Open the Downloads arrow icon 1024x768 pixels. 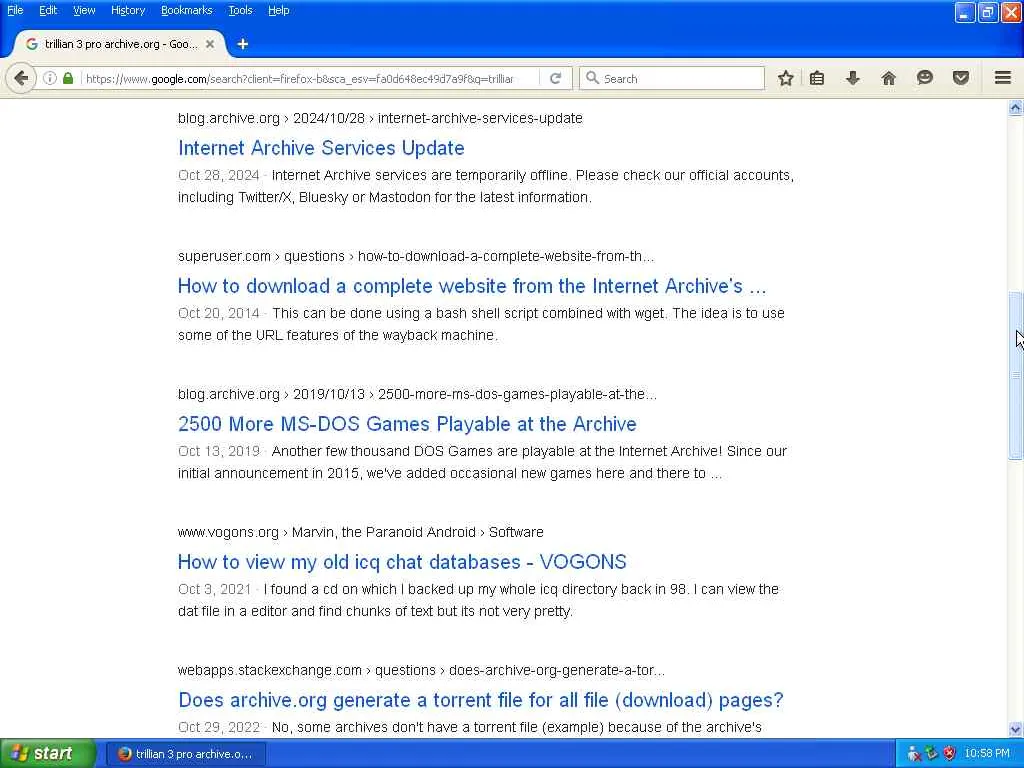tap(853, 78)
